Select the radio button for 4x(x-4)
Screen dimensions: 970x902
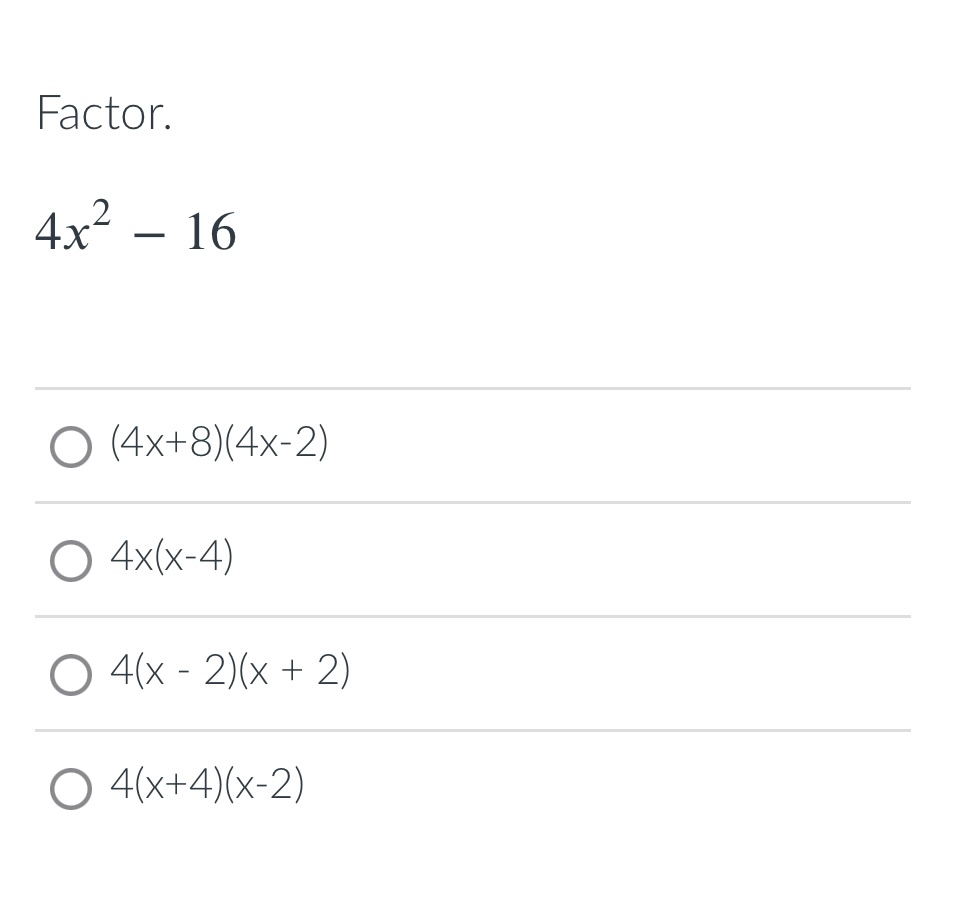[x=70, y=560]
